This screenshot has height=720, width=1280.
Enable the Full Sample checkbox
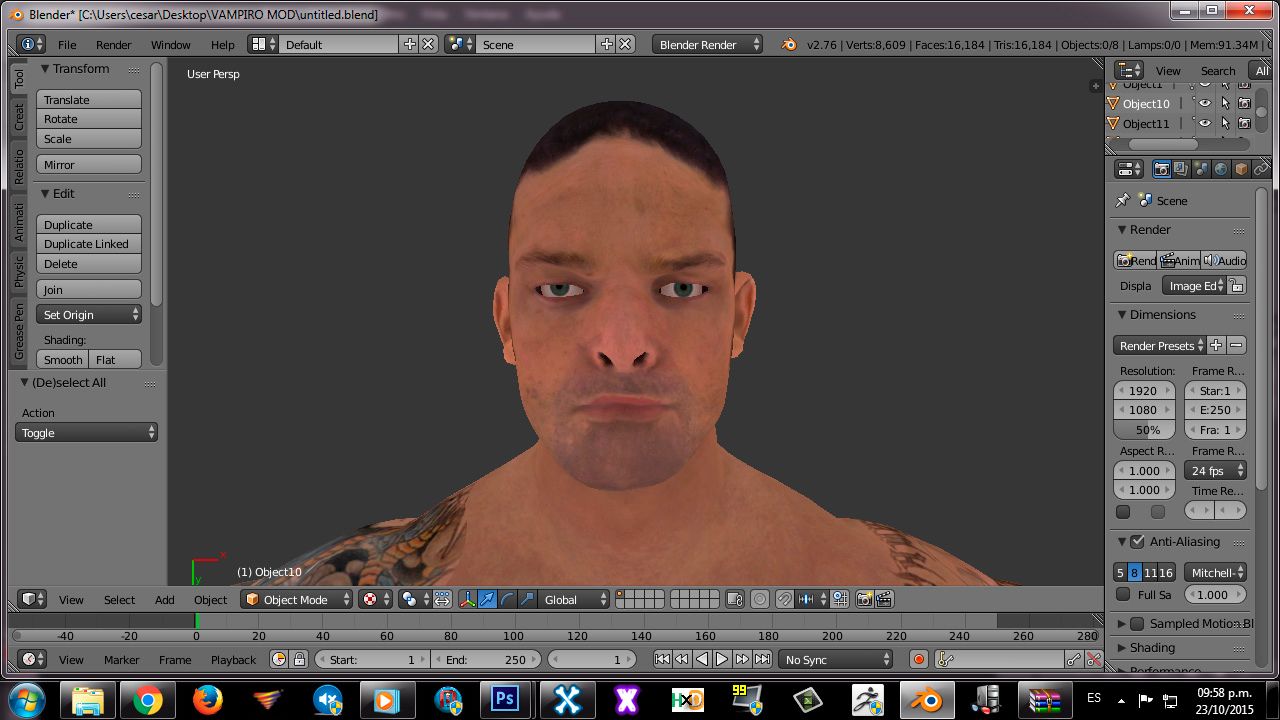[1123, 594]
